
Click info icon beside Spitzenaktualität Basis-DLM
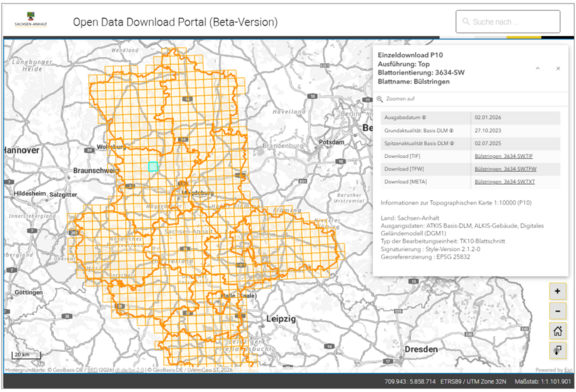pos(452,143)
